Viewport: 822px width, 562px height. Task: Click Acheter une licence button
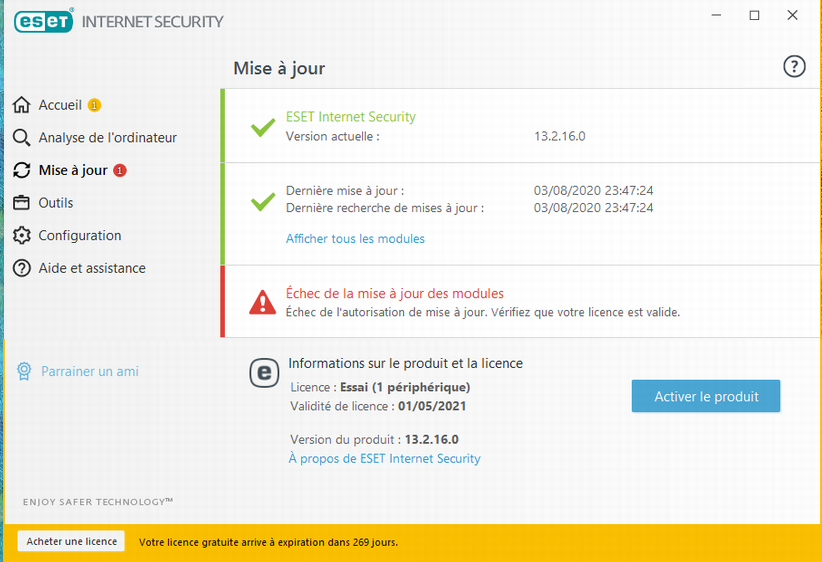tap(71, 541)
